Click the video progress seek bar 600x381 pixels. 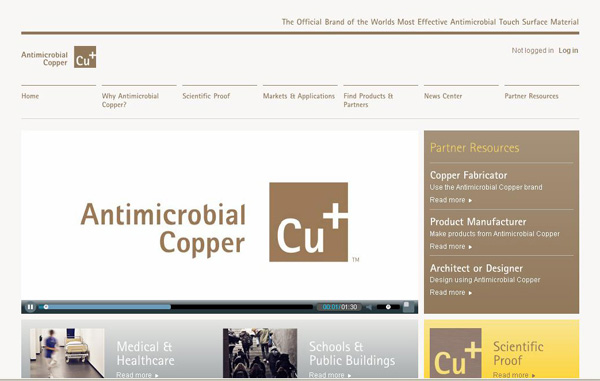pos(176,307)
